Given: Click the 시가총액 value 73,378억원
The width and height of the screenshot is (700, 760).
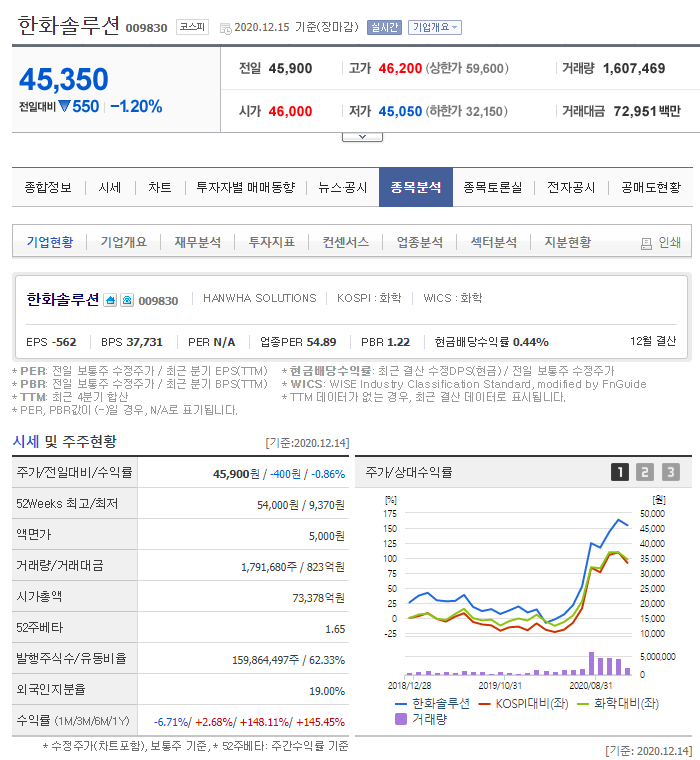Looking at the screenshot, I should pos(318,598).
